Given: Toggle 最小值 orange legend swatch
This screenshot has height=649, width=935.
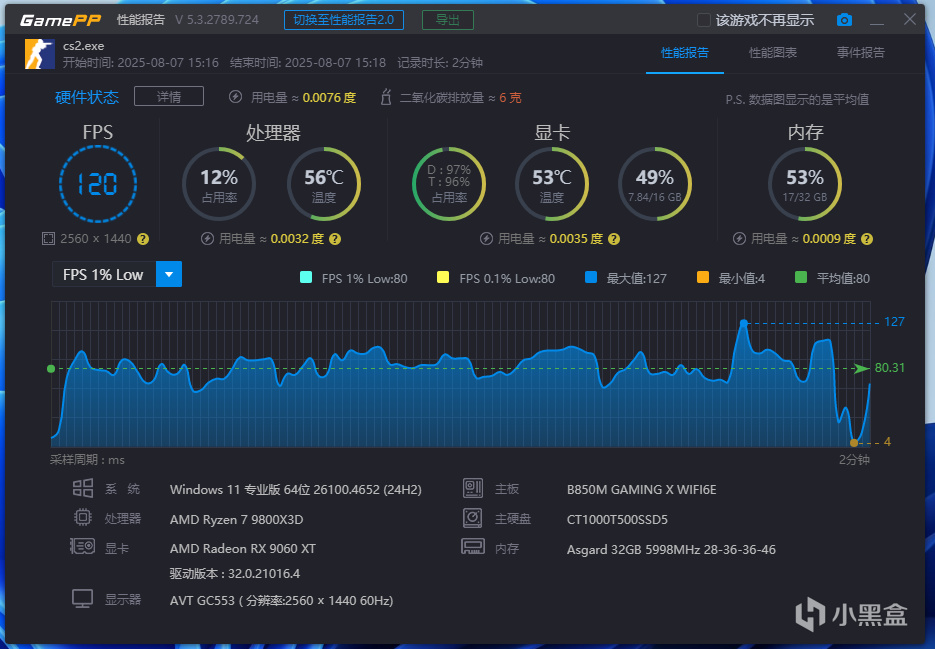Looking at the screenshot, I should pos(703,277).
